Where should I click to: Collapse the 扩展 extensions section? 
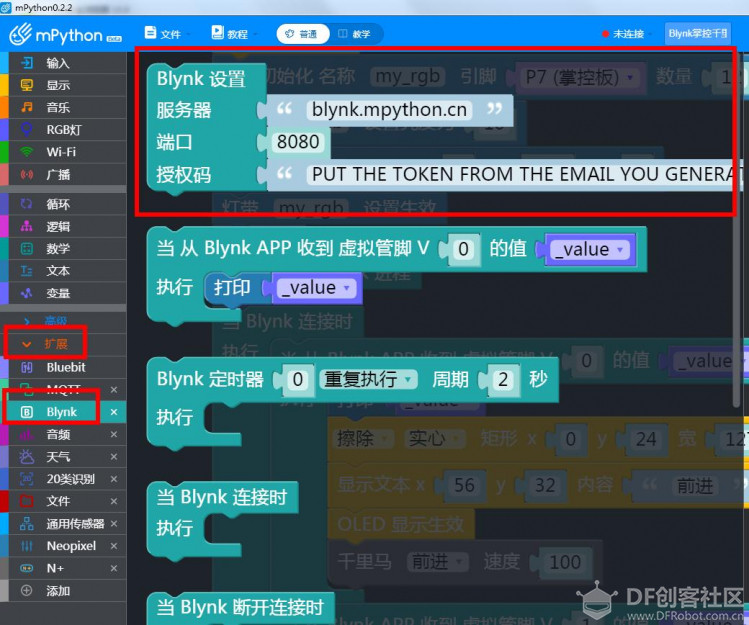(45, 344)
